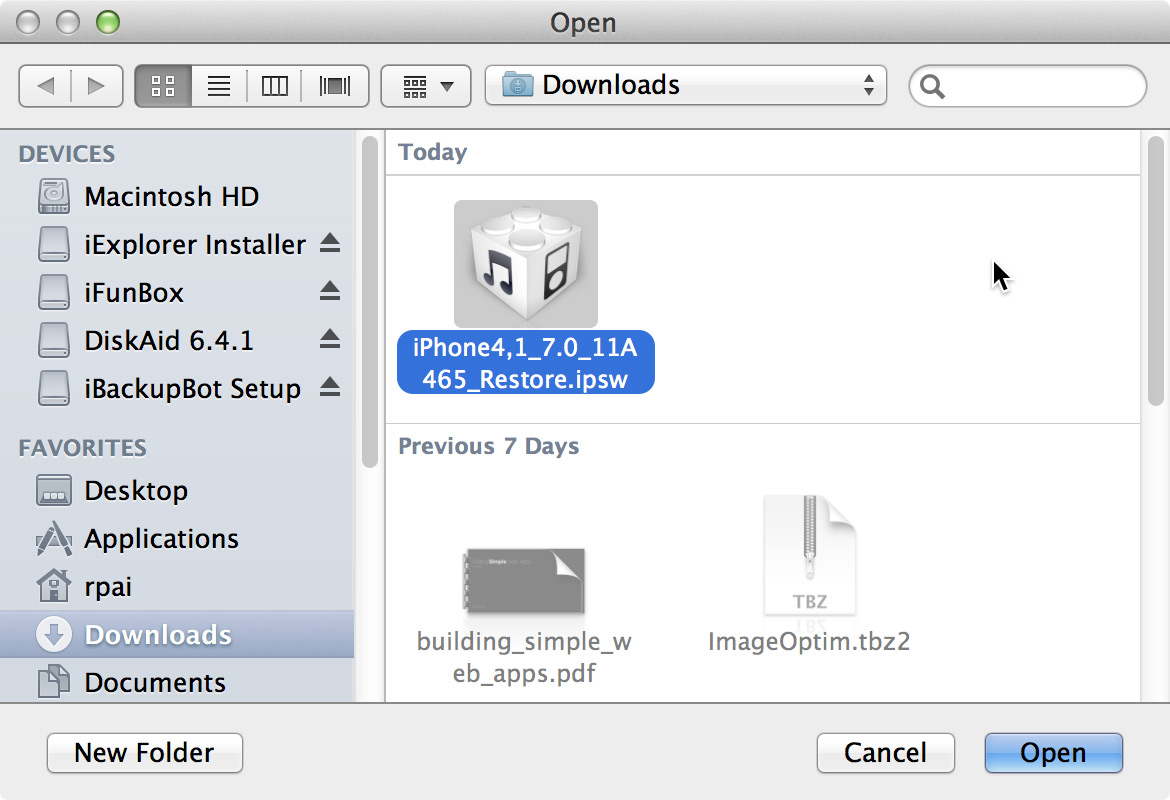Go forward with the right arrow

[x=96, y=86]
